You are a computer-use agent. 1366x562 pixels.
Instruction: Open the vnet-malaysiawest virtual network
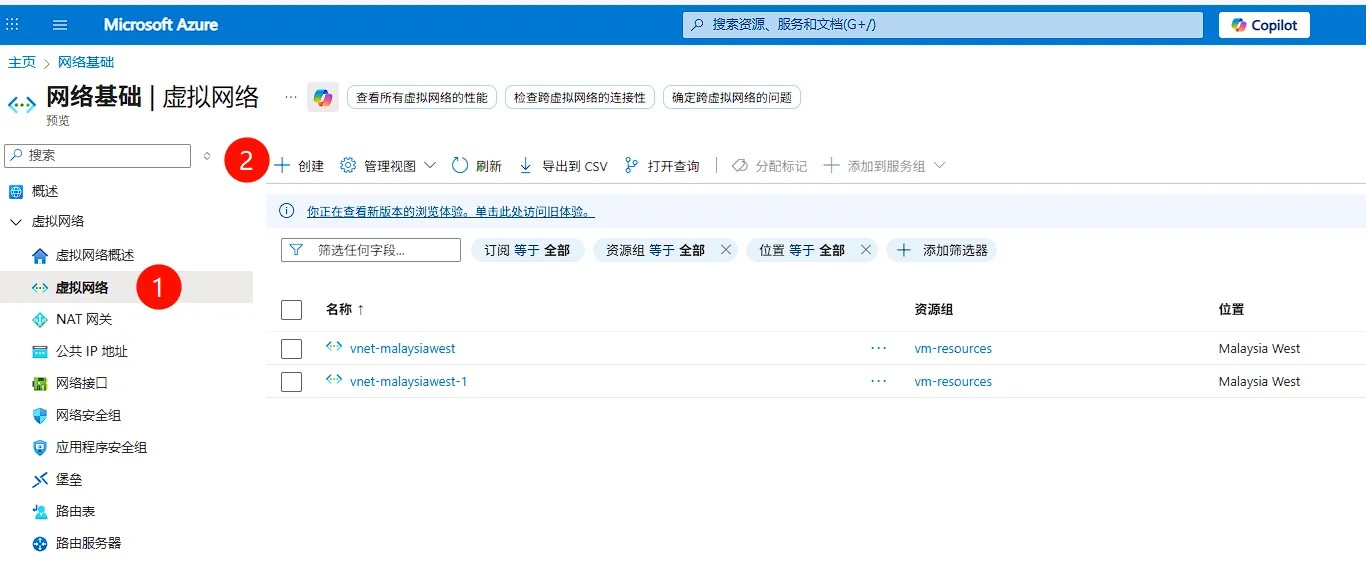pyautogui.click(x=403, y=349)
